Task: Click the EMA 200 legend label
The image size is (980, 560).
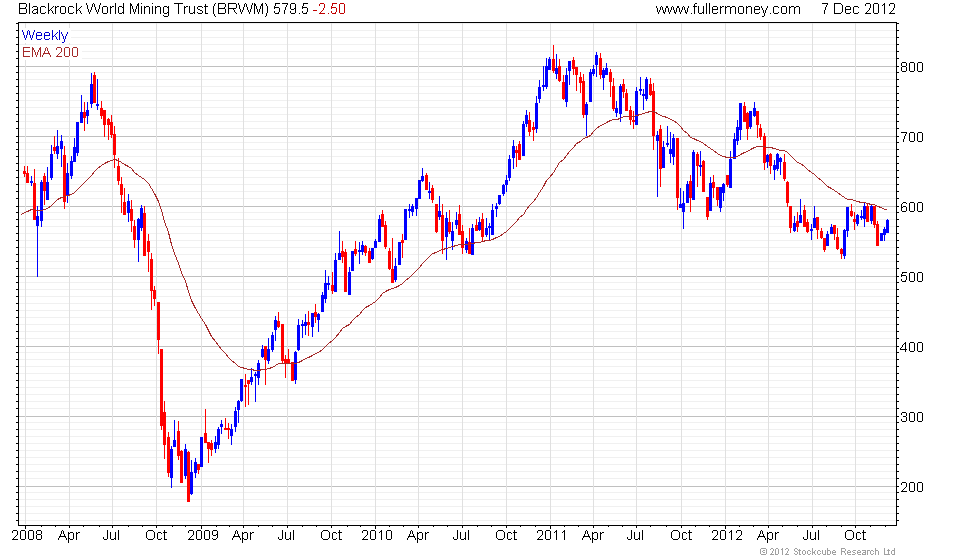Action: tap(51, 52)
